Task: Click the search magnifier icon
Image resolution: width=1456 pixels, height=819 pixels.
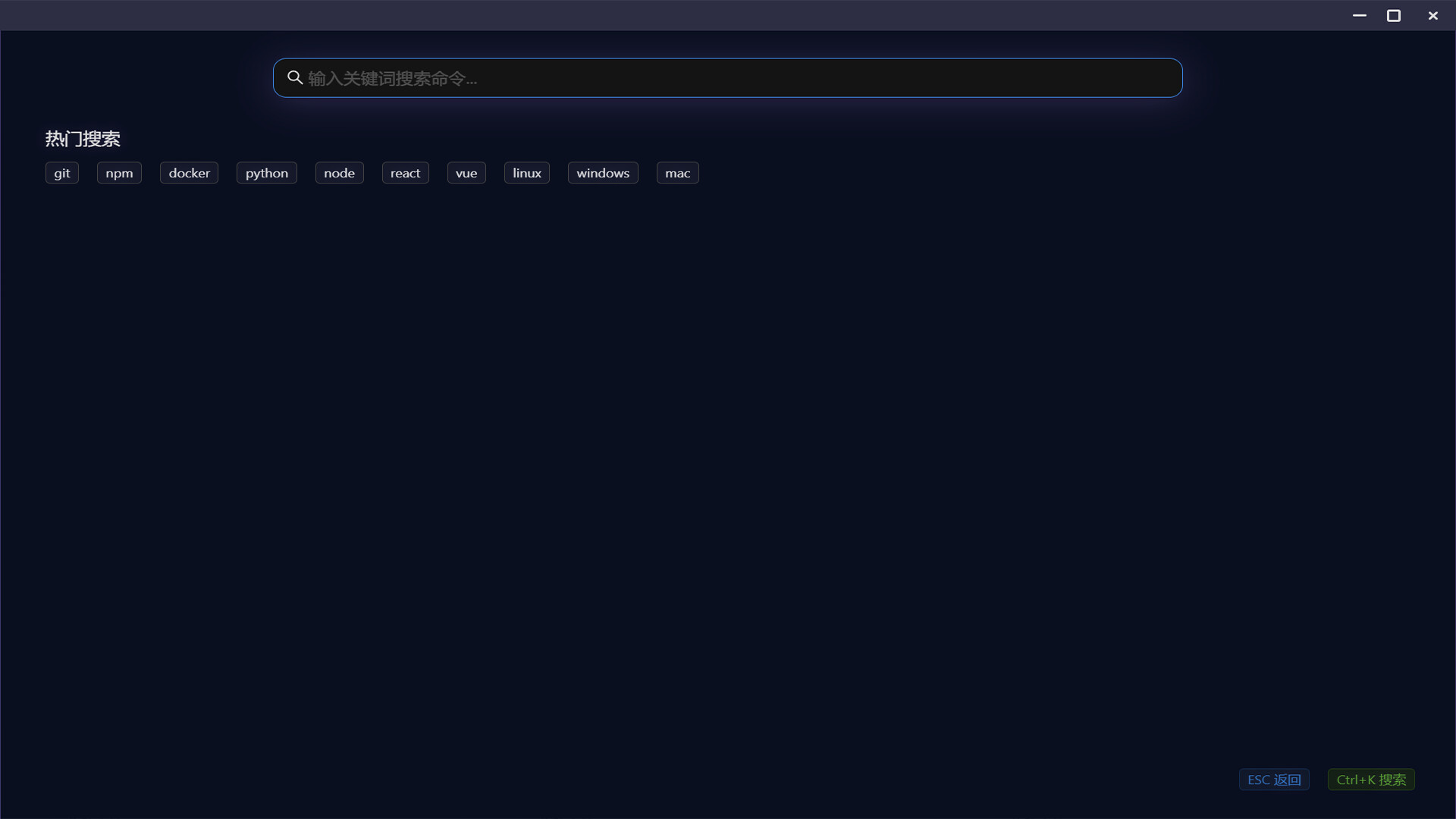Action: point(295,77)
